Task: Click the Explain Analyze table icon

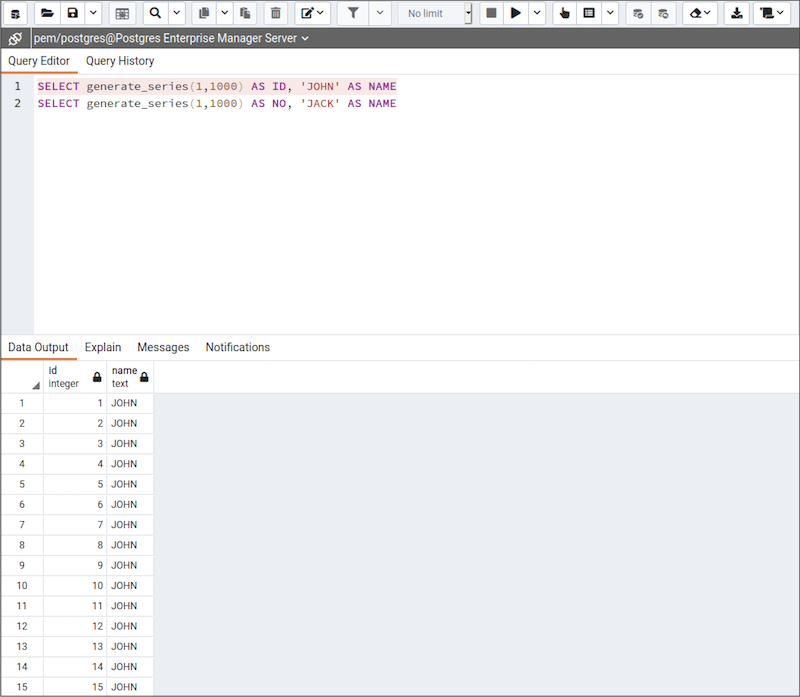Action: (589, 13)
